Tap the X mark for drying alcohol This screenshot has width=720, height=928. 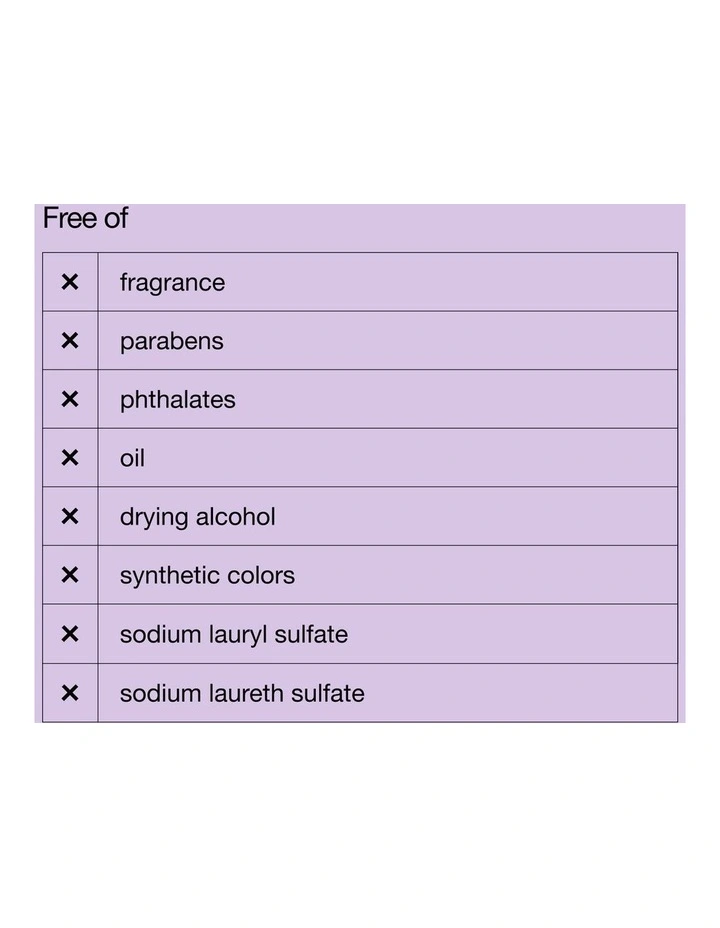(x=70, y=516)
